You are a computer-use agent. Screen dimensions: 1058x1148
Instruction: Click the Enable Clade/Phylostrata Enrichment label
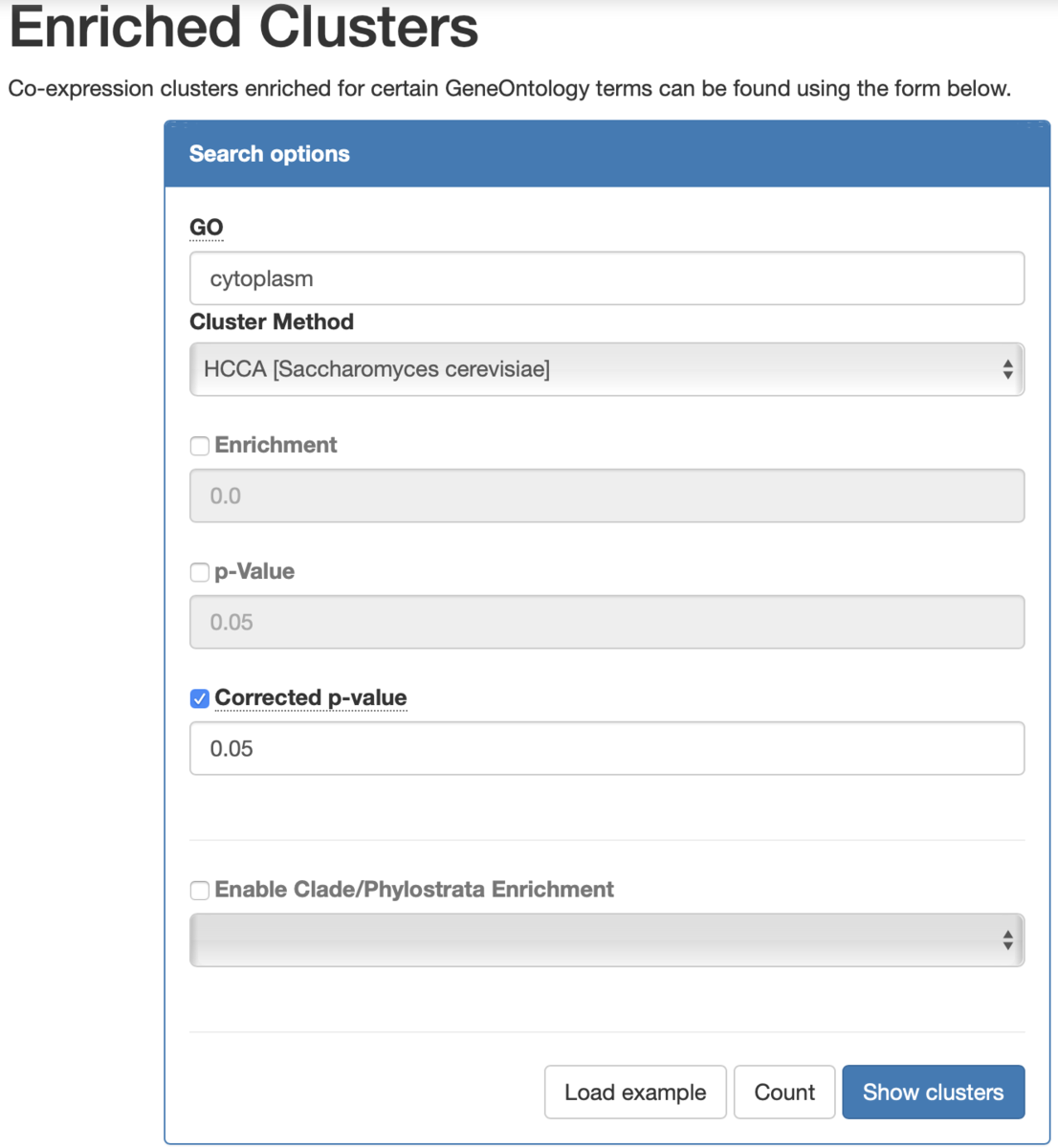click(x=414, y=890)
